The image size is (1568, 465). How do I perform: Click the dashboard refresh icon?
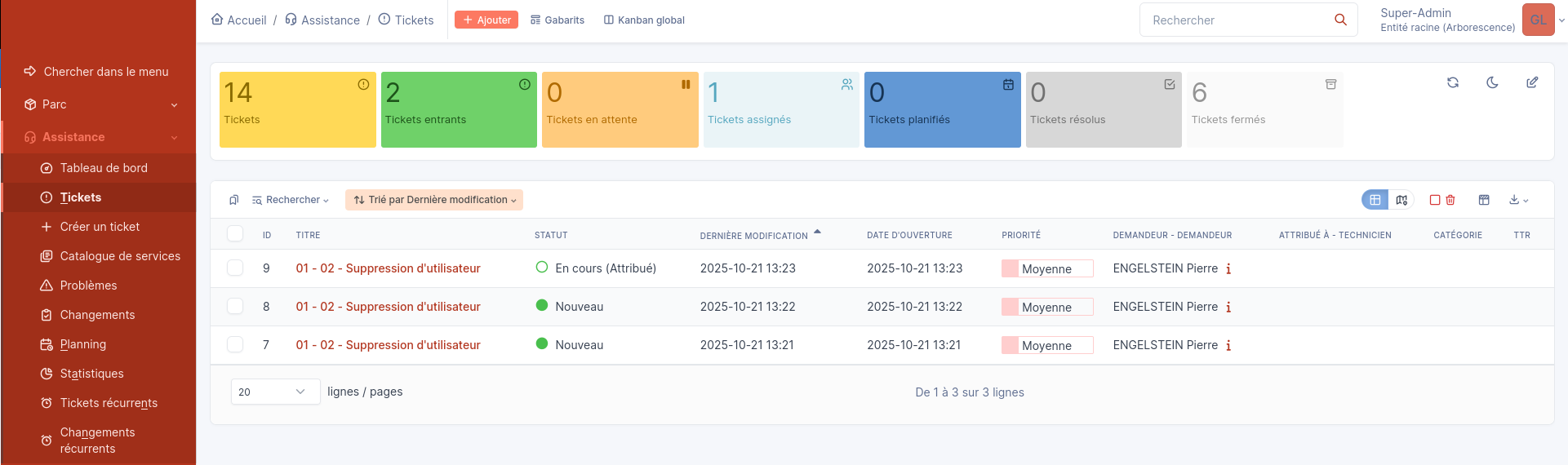coord(1453,82)
